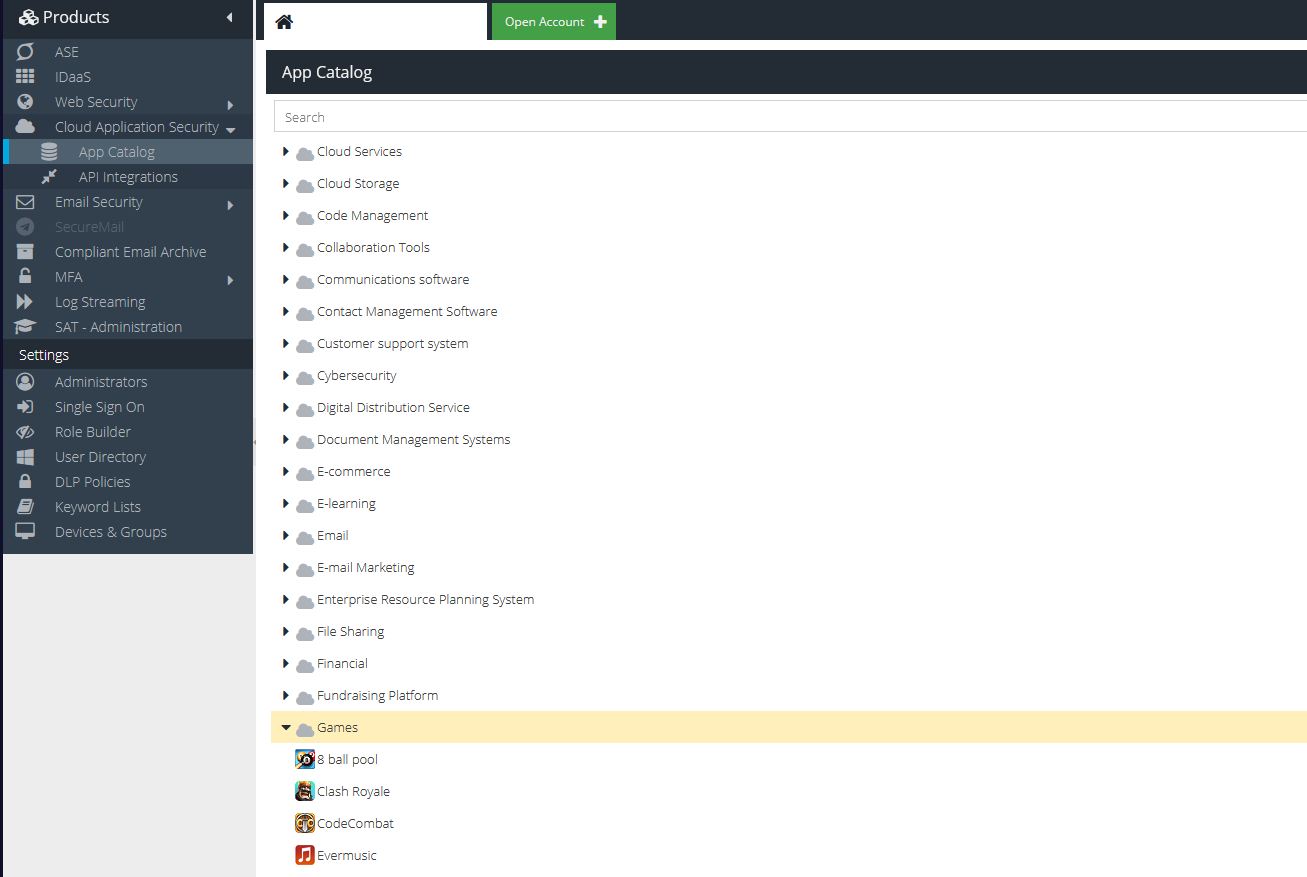
Task: Click the Open Account button
Action: [554, 22]
